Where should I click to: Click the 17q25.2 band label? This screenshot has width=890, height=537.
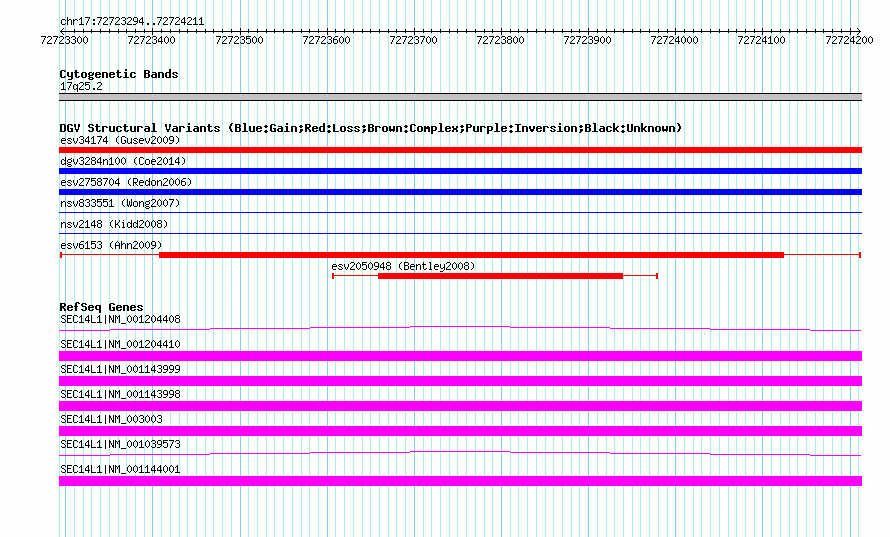[81, 86]
